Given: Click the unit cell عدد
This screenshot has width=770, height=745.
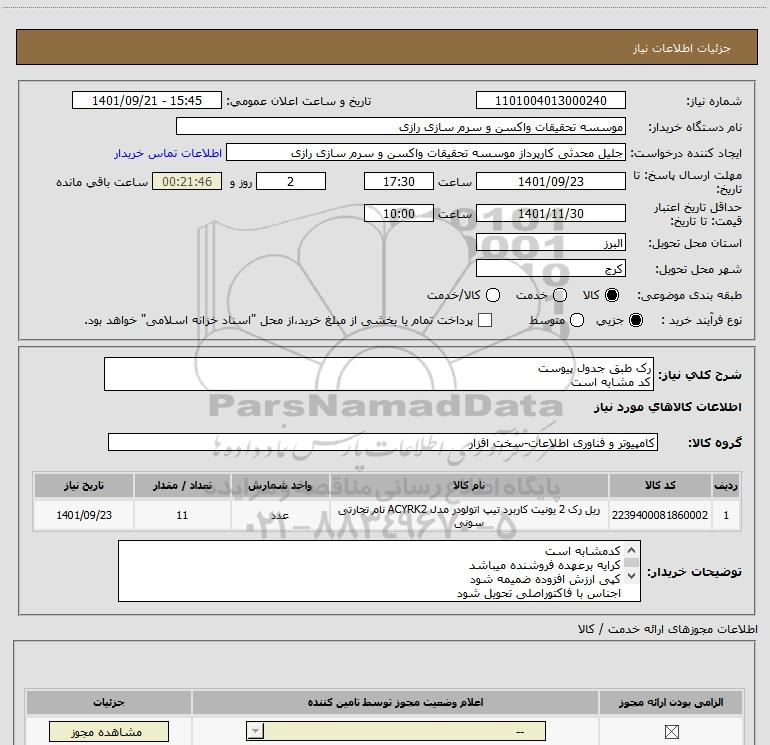Looking at the screenshot, I should [x=280, y=515].
